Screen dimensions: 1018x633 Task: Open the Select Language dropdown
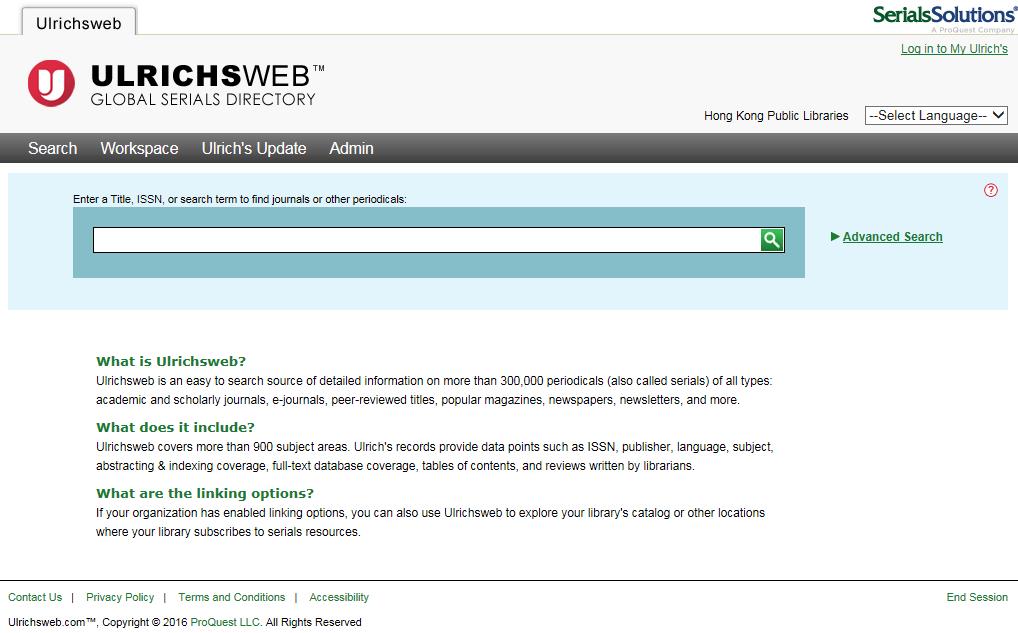[x=936, y=116]
